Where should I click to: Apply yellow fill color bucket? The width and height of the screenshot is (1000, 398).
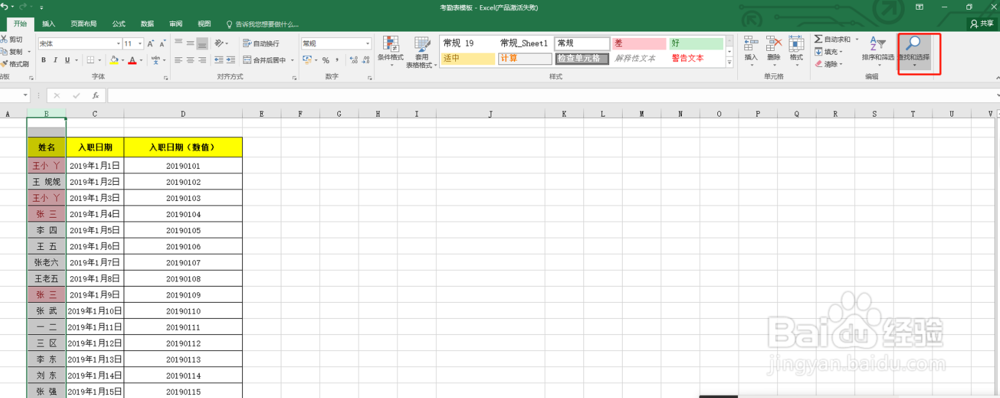point(114,60)
